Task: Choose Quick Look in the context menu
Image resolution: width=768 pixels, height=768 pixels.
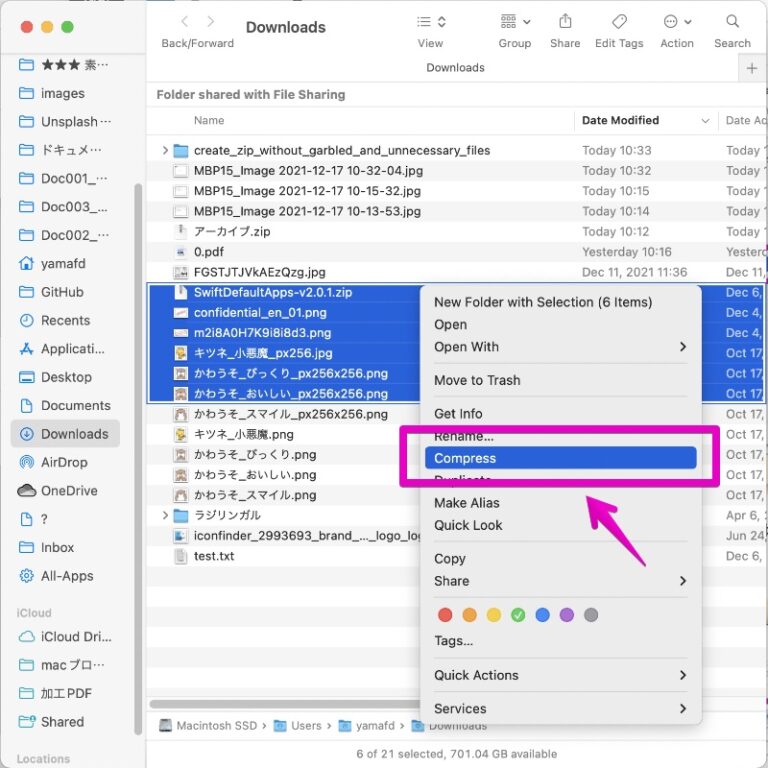Action: (560, 525)
